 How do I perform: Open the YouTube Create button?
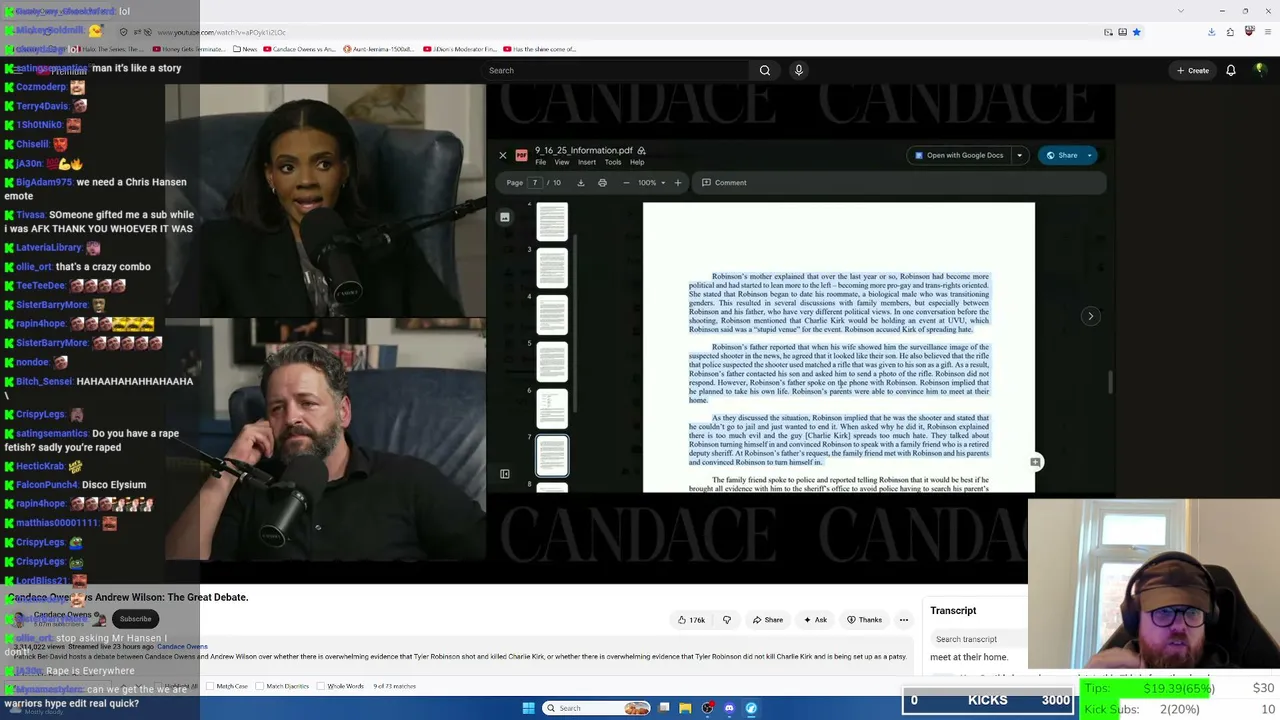[1193, 70]
